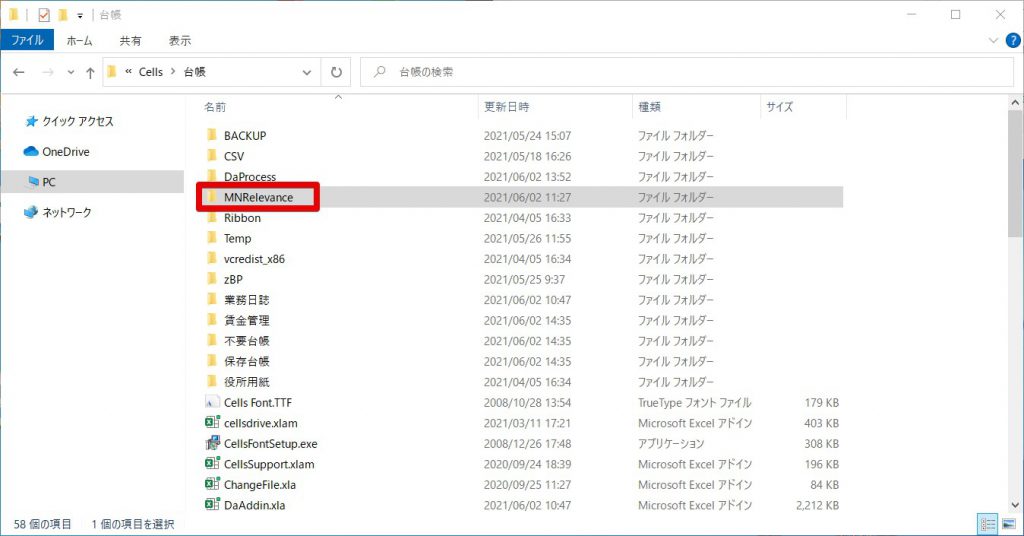Click the TrueType フォント ファイル type cell
Image resolution: width=1024 pixels, height=536 pixels.
(x=694, y=403)
